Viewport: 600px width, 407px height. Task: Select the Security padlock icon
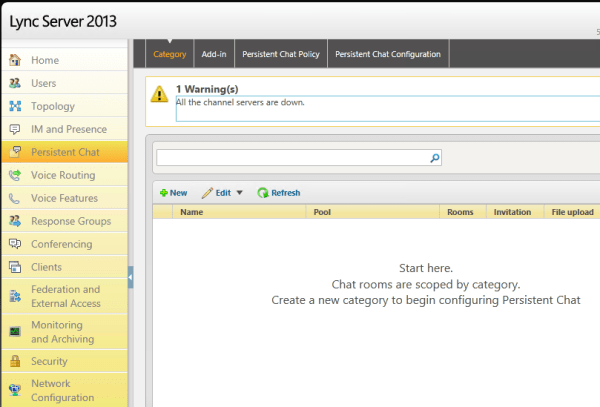coord(15,361)
